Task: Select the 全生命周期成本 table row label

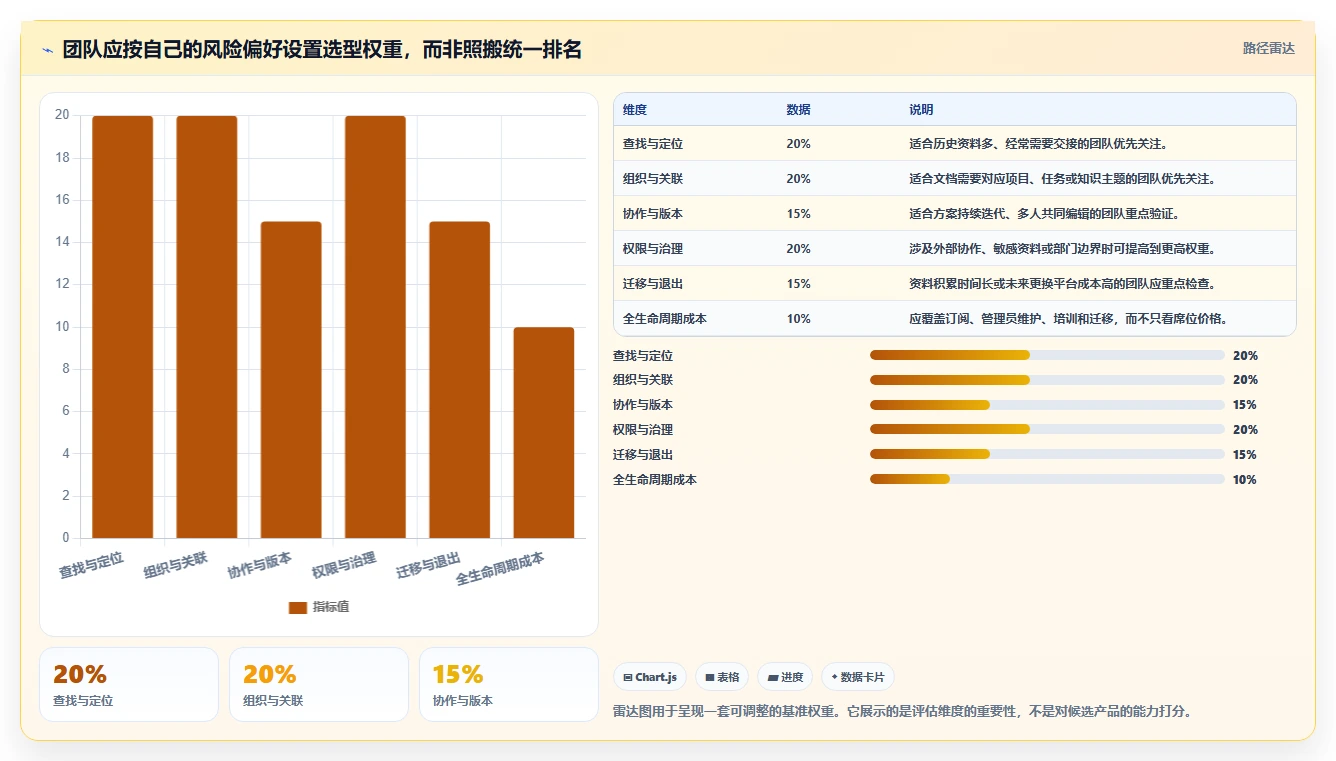Action: [665, 319]
